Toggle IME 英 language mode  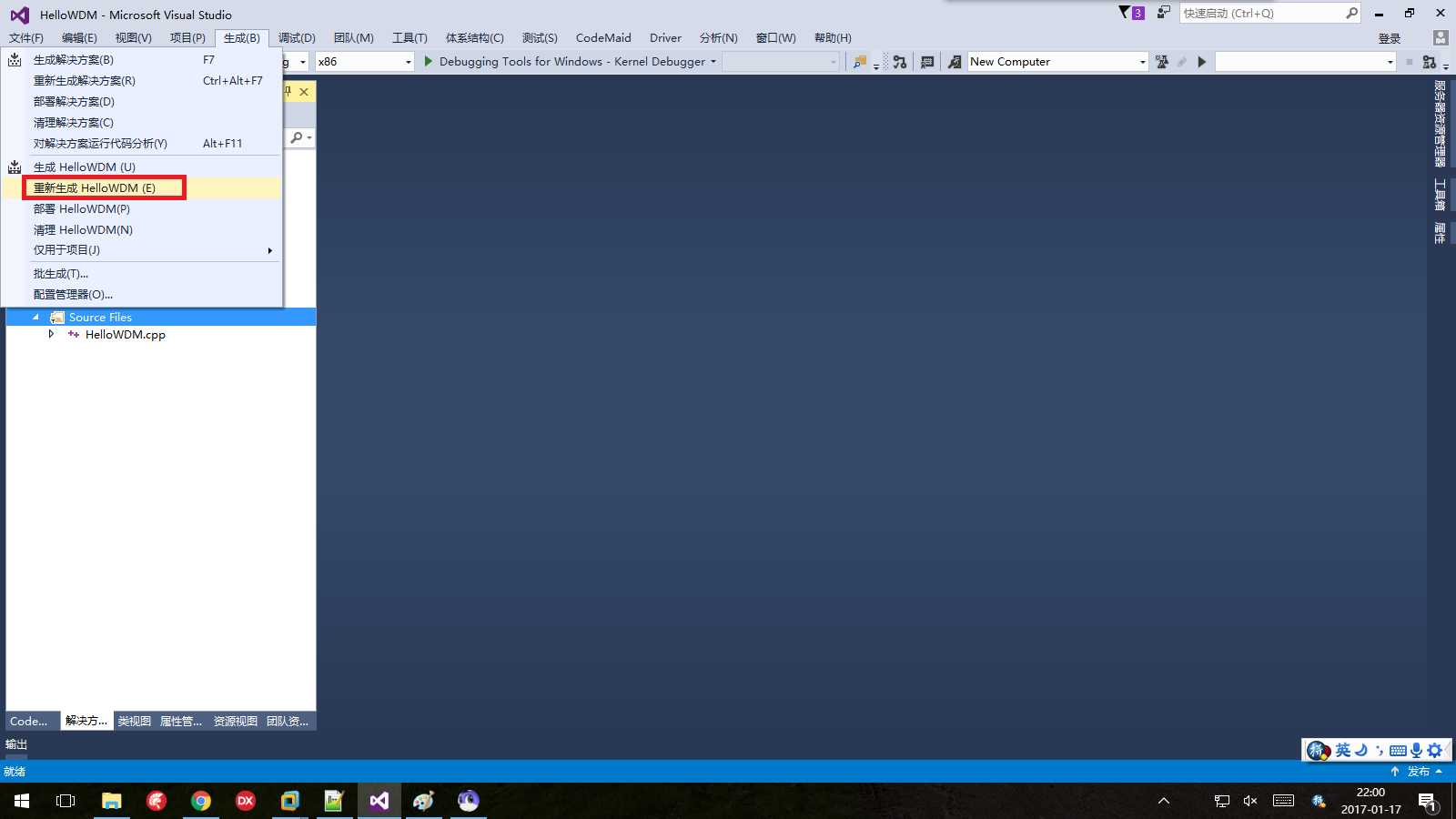point(1343,751)
